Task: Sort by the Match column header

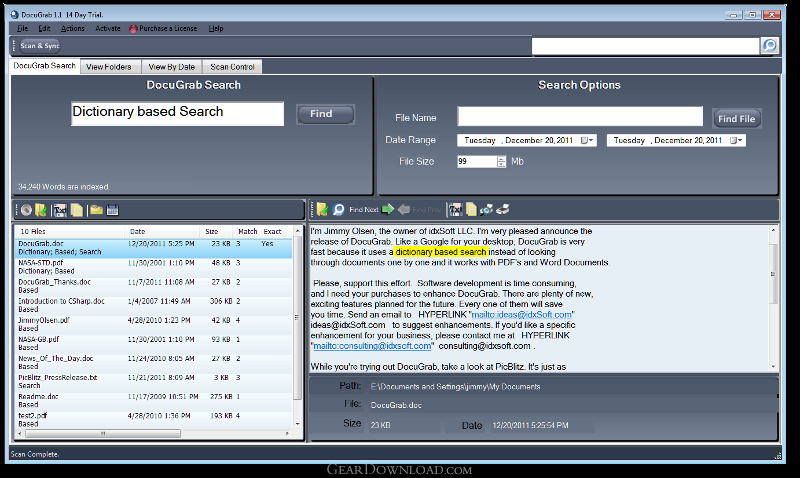Action: pyautogui.click(x=248, y=231)
